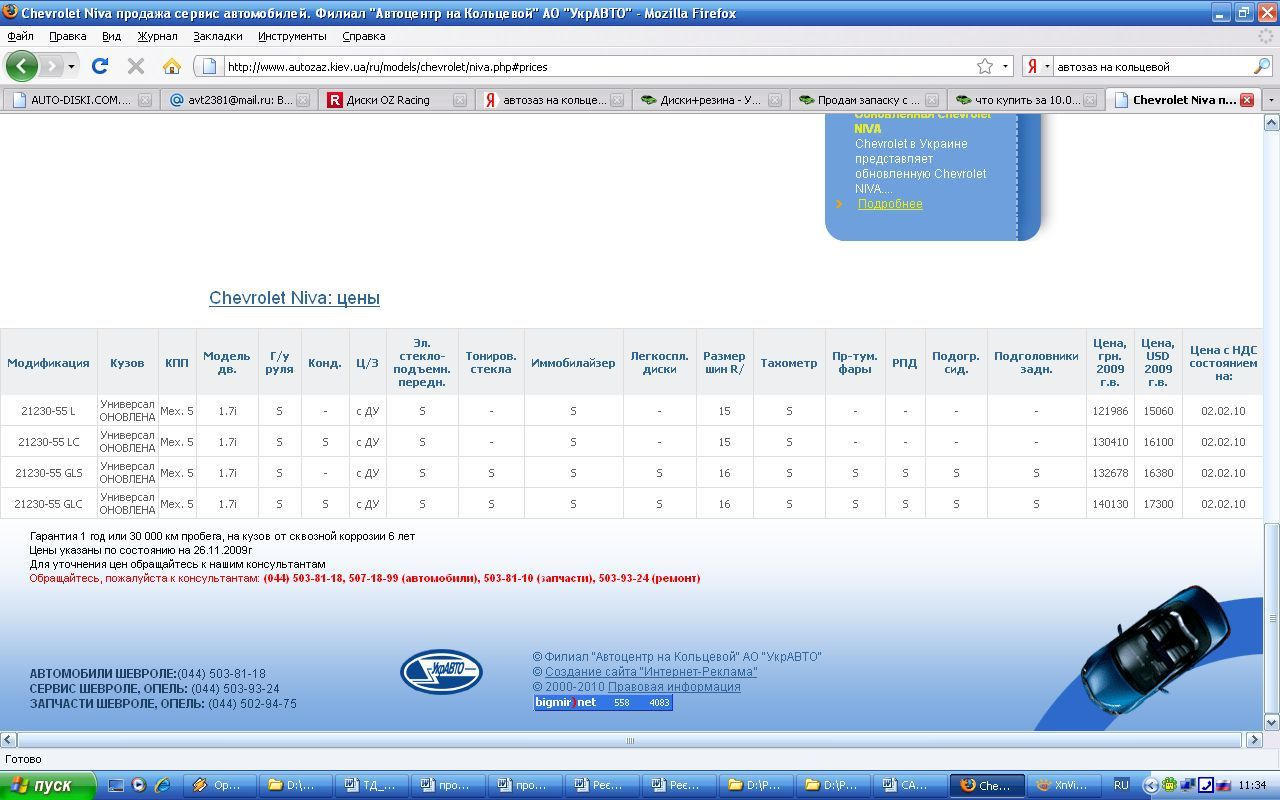1280x800 pixels.
Task: Close the Chevrolet Niva tab
Action: 1247,100
